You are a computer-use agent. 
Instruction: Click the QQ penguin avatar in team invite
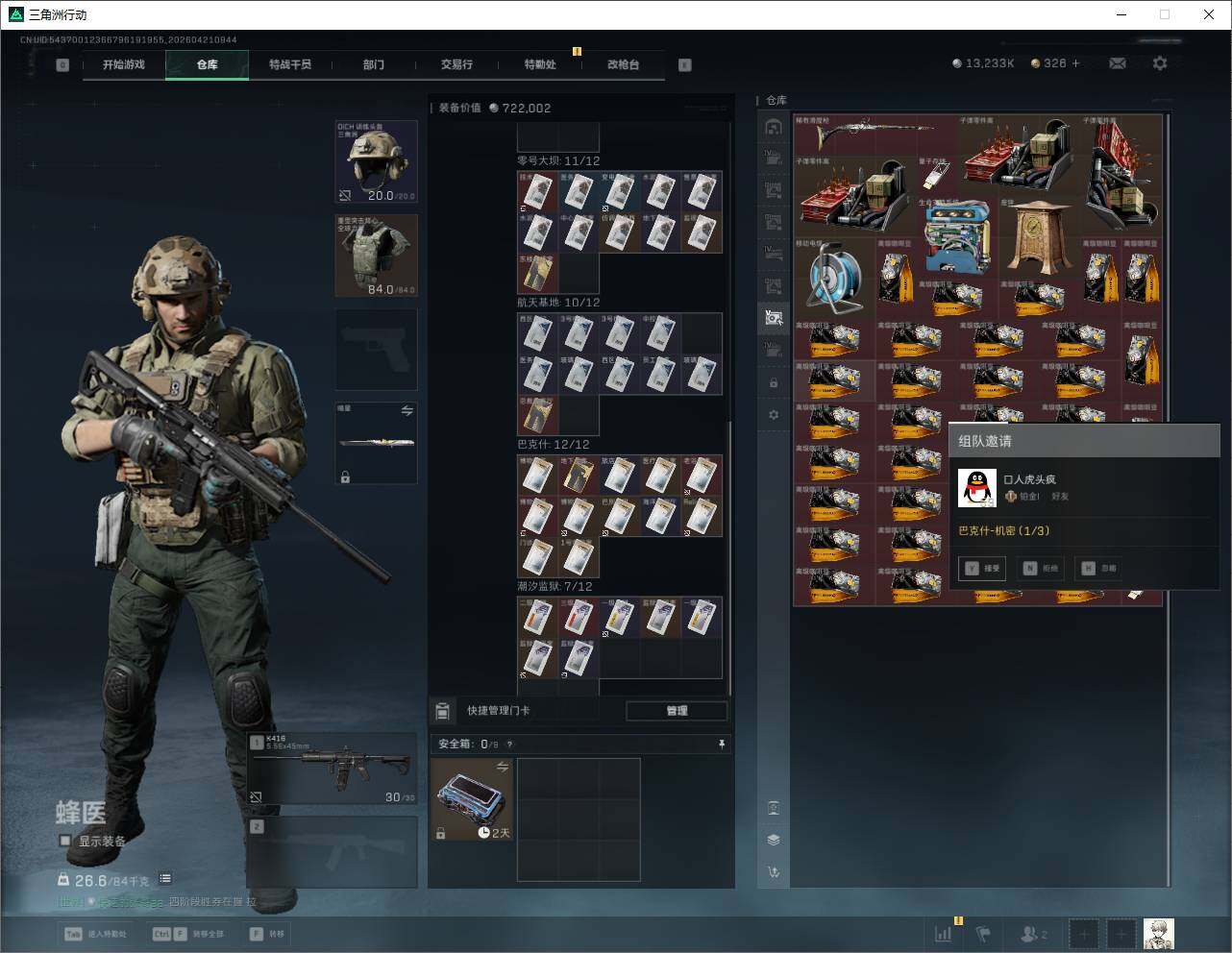click(977, 488)
